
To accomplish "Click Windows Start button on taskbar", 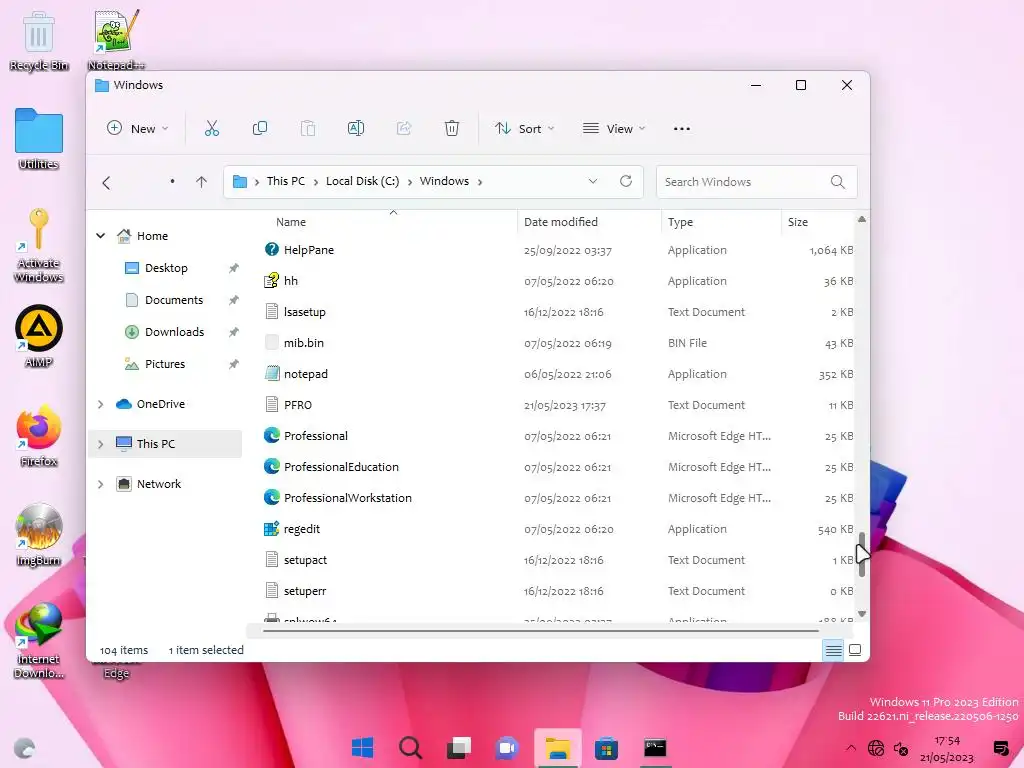I will (362, 747).
